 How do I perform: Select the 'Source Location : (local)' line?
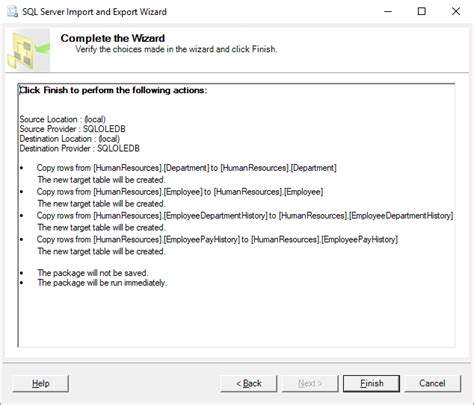63,119
